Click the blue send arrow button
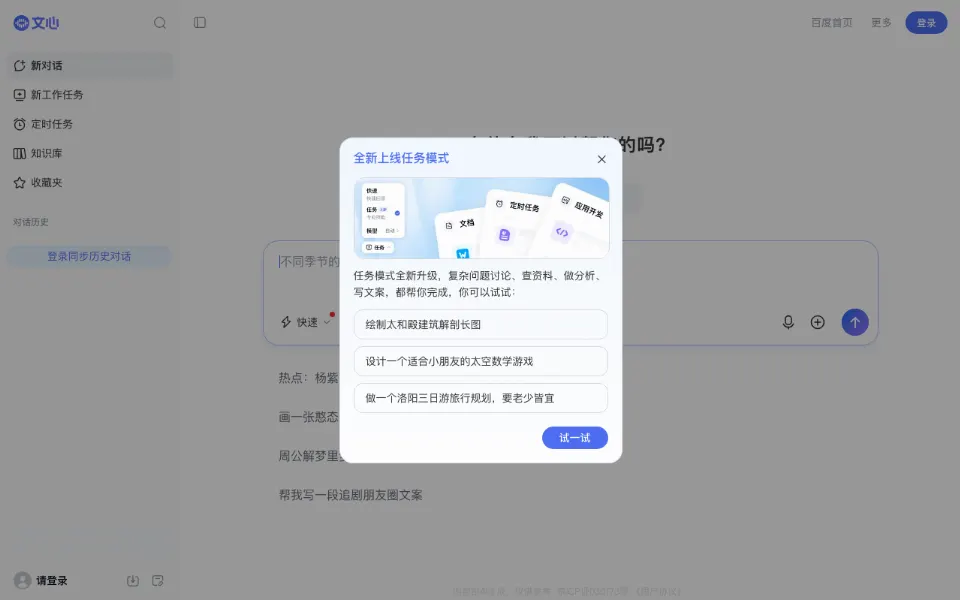Viewport: 960px width, 600px height. pos(855,322)
